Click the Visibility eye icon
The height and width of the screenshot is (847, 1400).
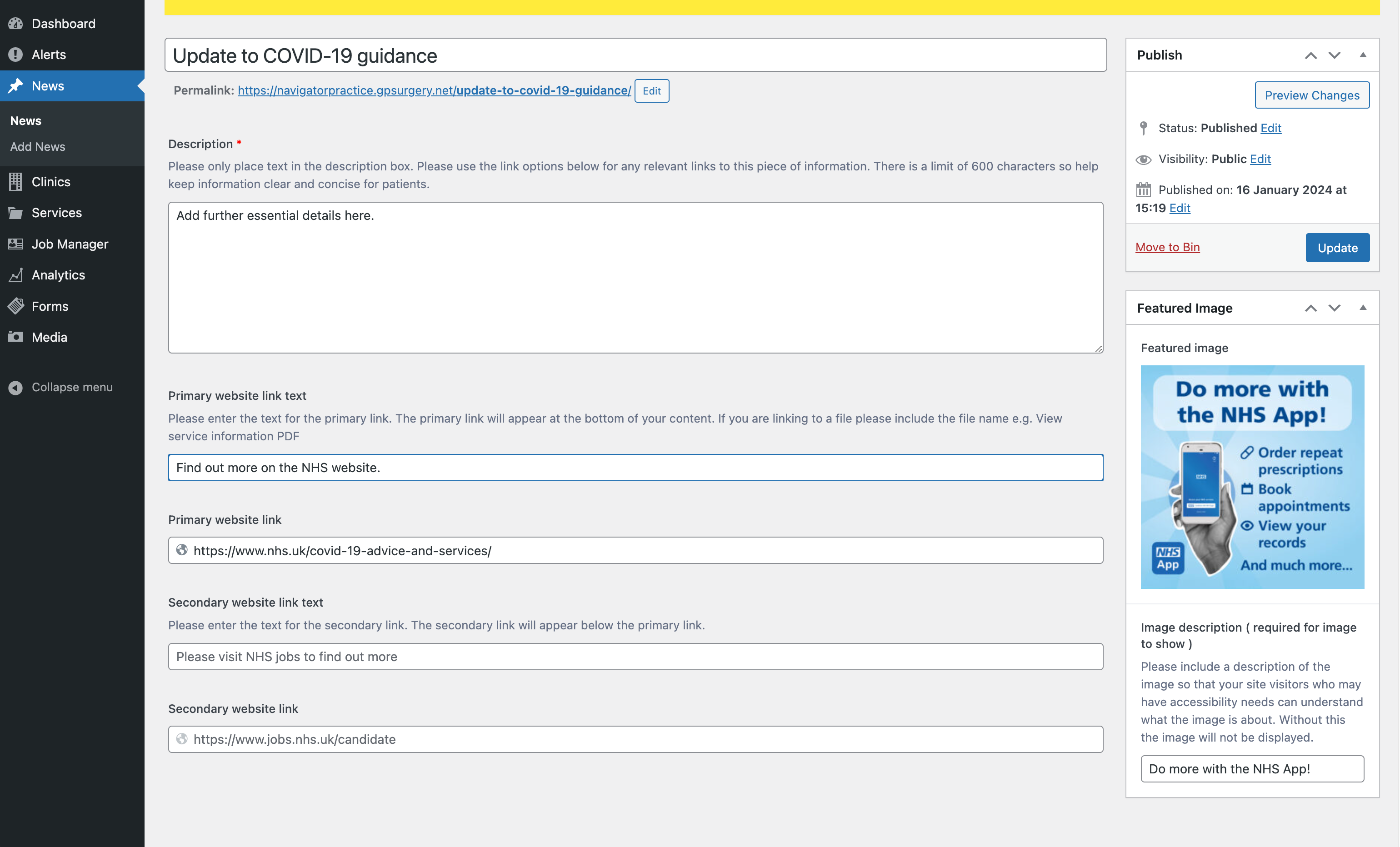tap(1144, 159)
